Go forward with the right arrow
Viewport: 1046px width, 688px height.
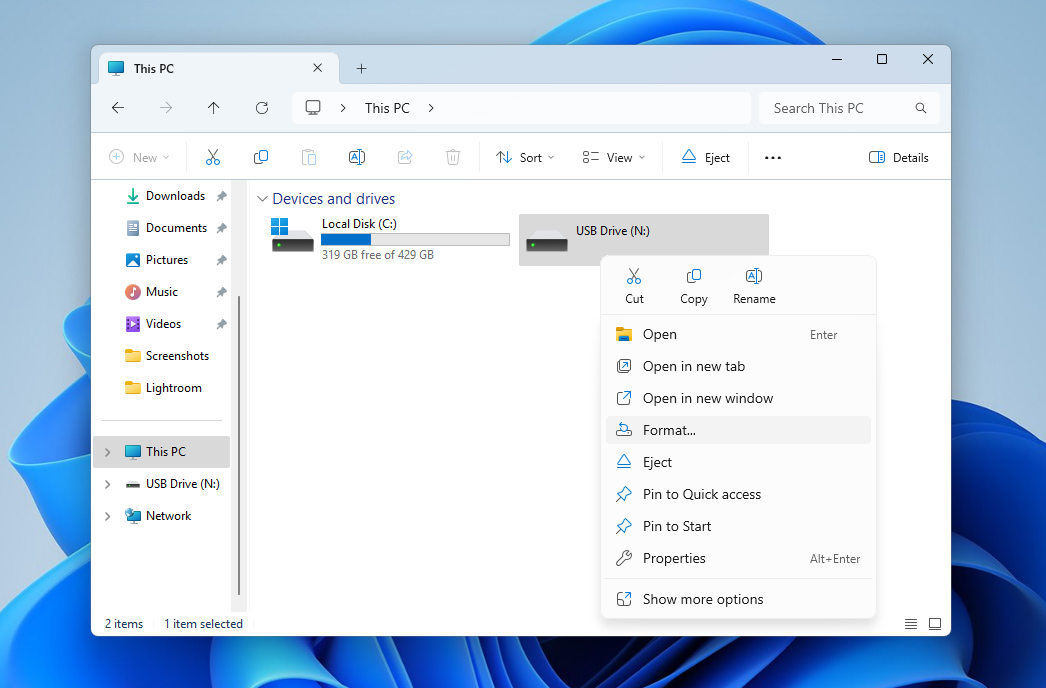166,108
